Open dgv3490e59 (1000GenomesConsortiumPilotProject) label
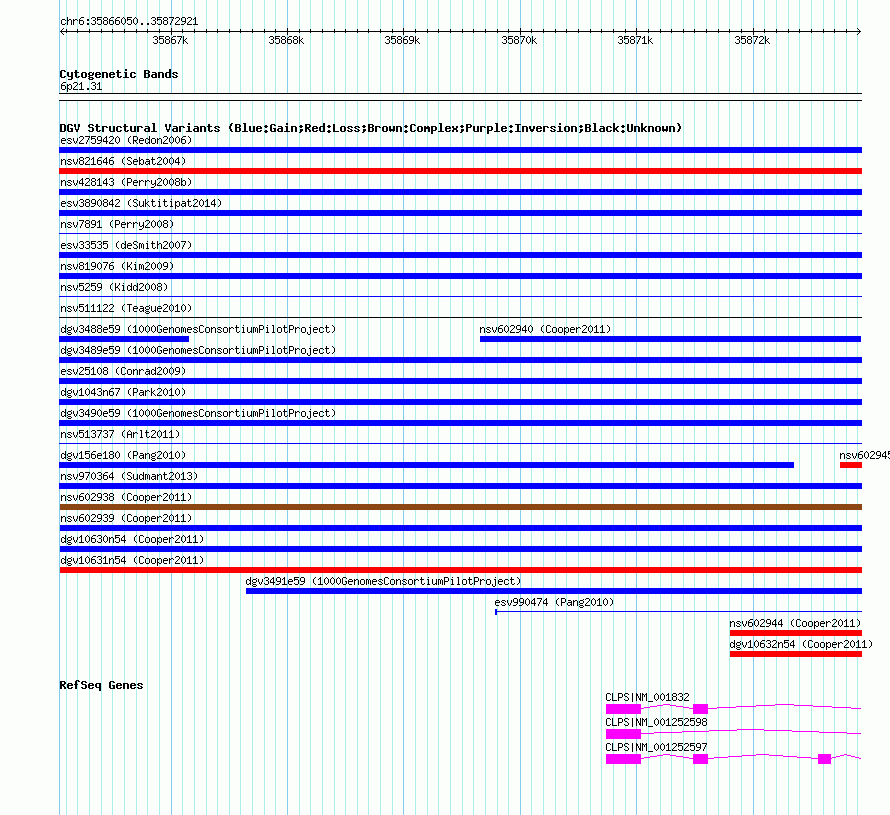Viewport: 890px width, 815px height. coord(198,413)
